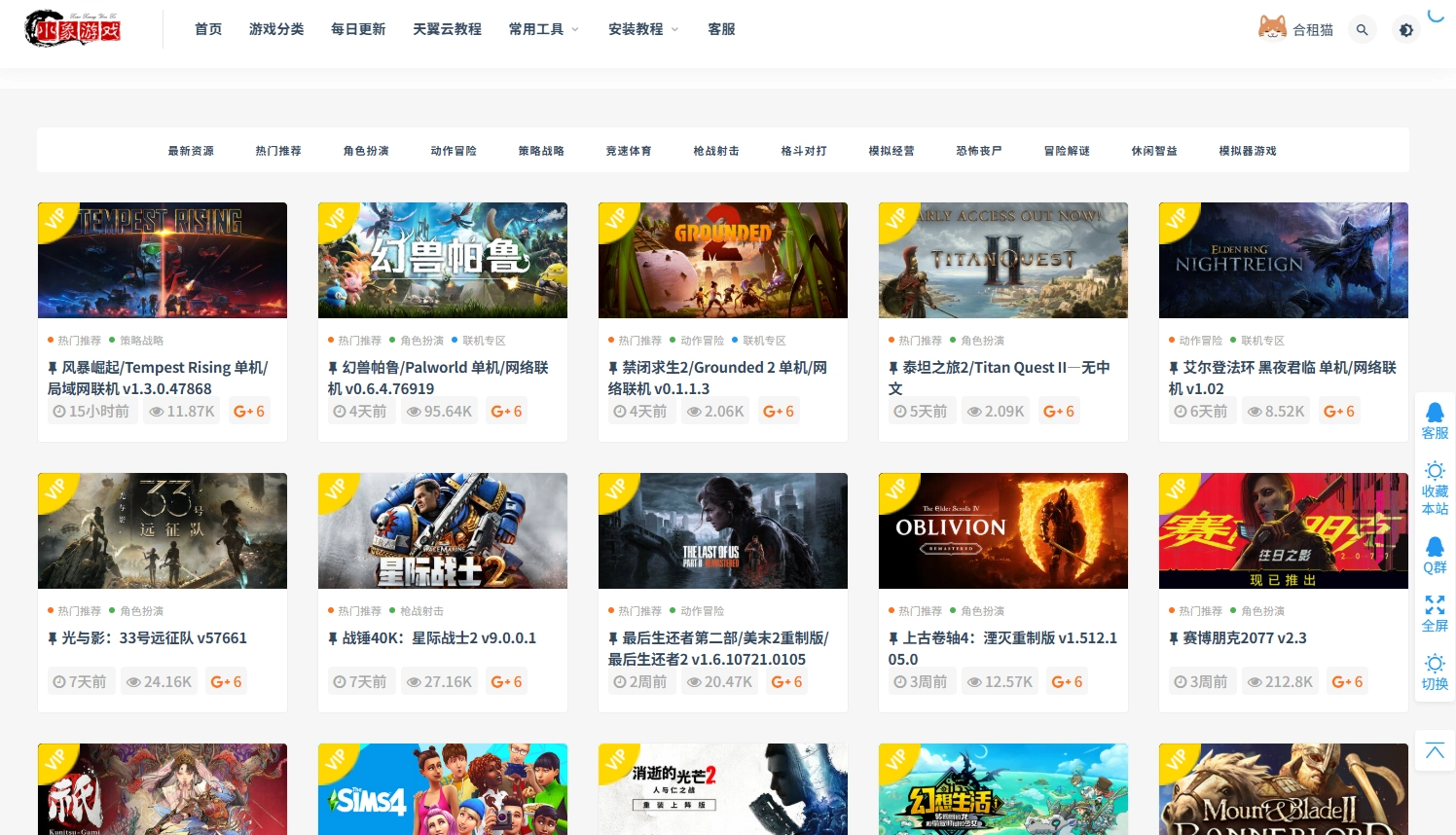The image size is (1456, 835).
Task: Click the G+6 button under Titan Quest II
Action: coord(1058,412)
